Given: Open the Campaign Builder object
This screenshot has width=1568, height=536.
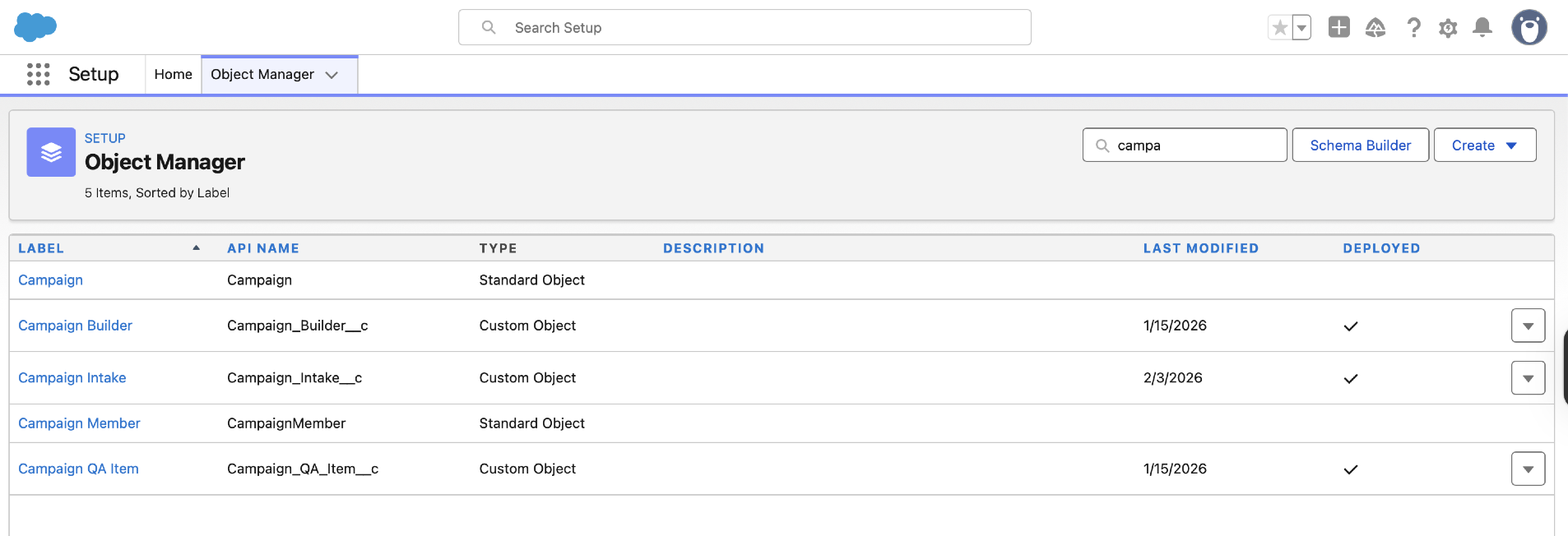Looking at the screenshot, I should click(x=75, y=326).
